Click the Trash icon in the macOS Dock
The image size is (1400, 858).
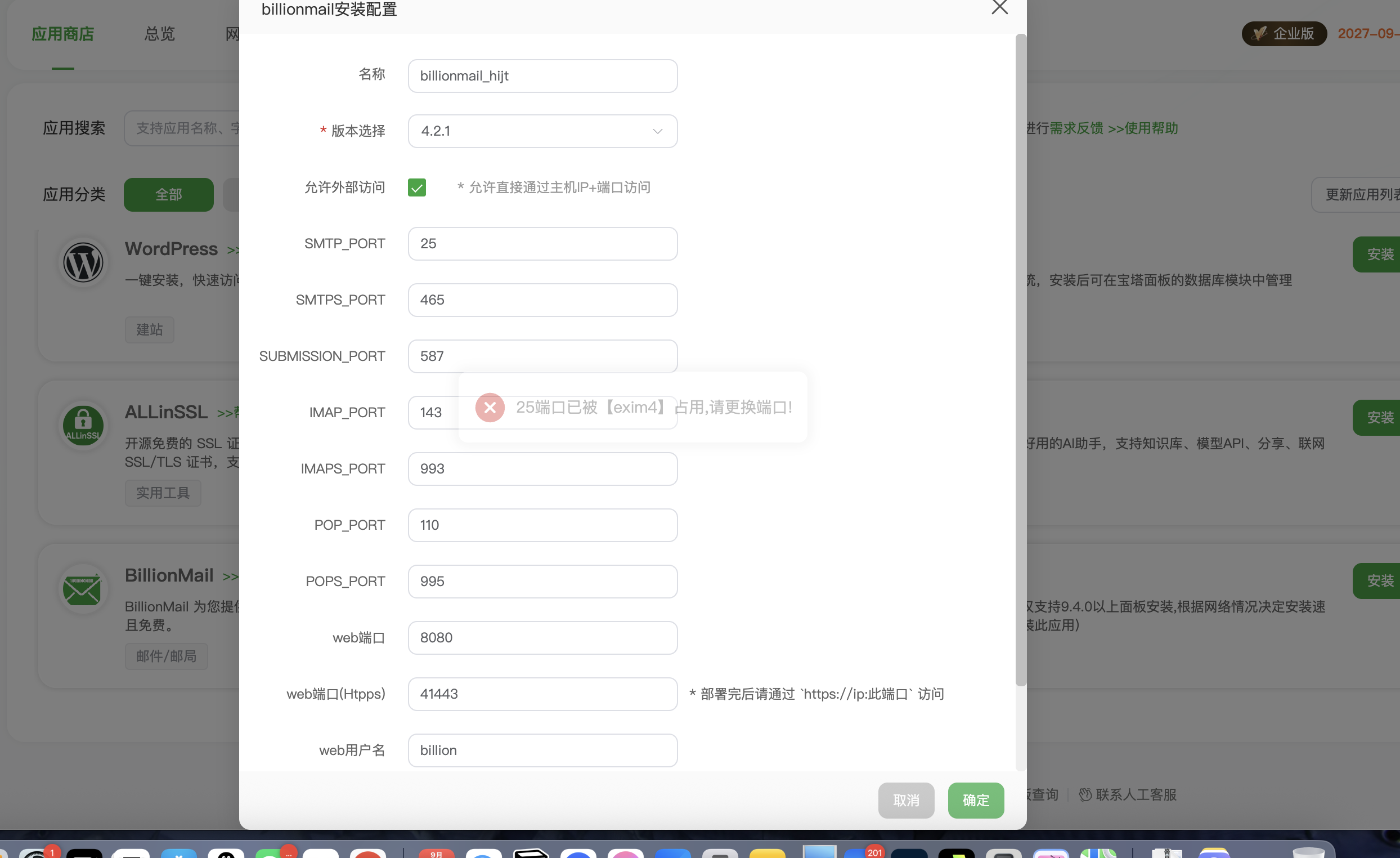coord(1308,852)
